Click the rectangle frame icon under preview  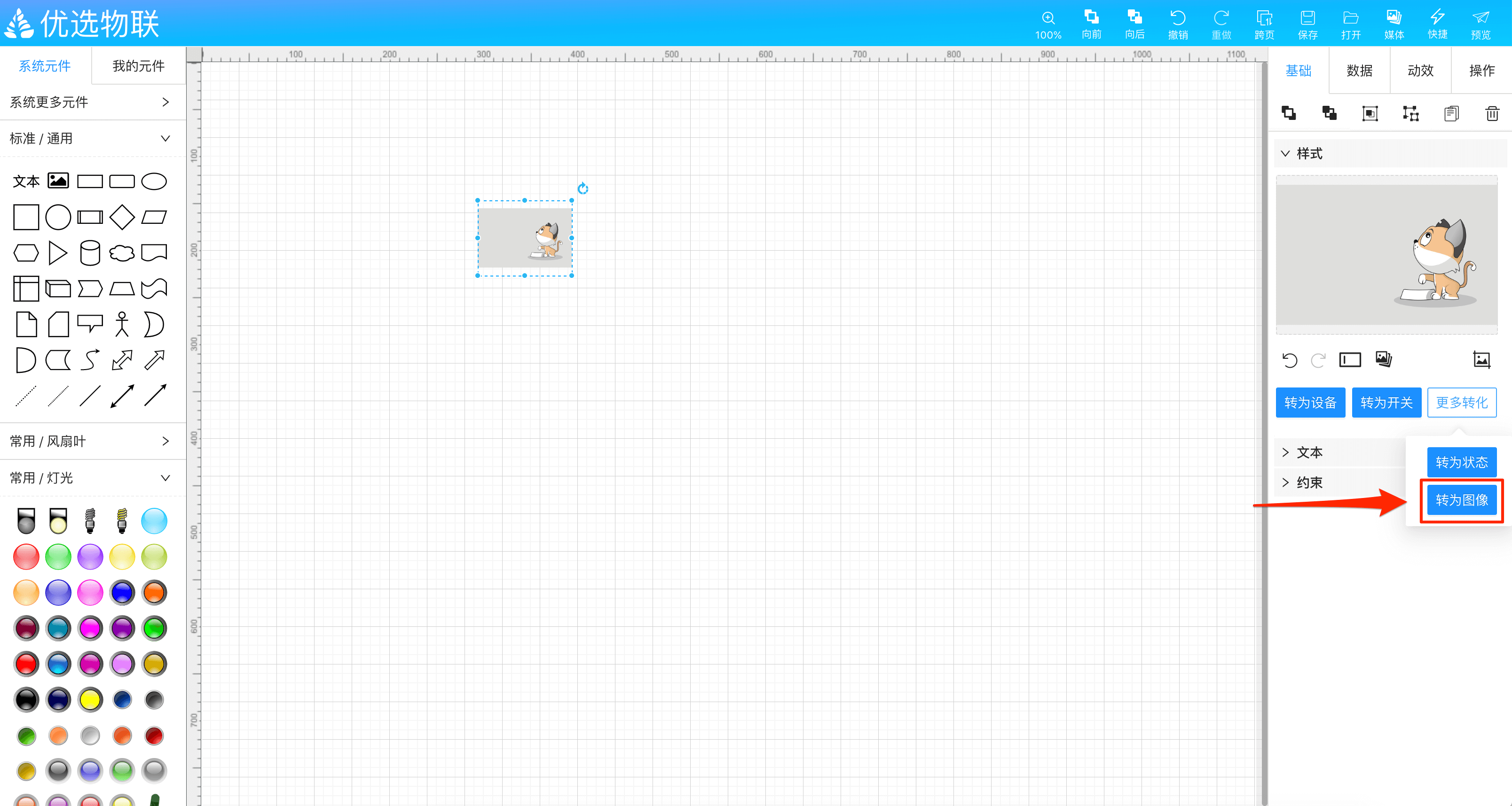click(x=1350, y=360)
